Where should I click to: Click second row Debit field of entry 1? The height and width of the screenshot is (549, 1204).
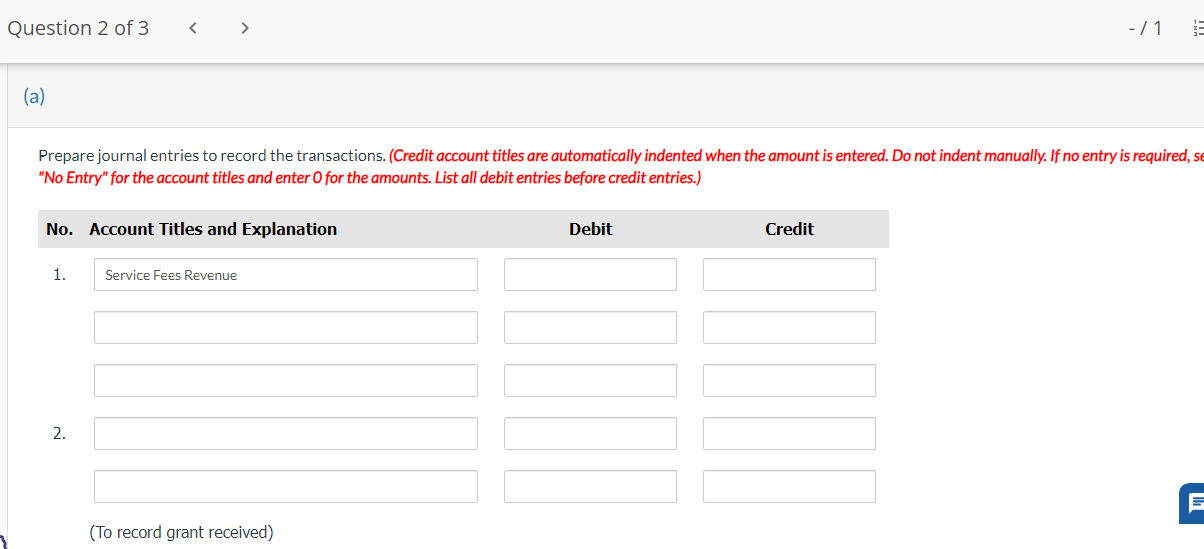(x=590, y=328)
